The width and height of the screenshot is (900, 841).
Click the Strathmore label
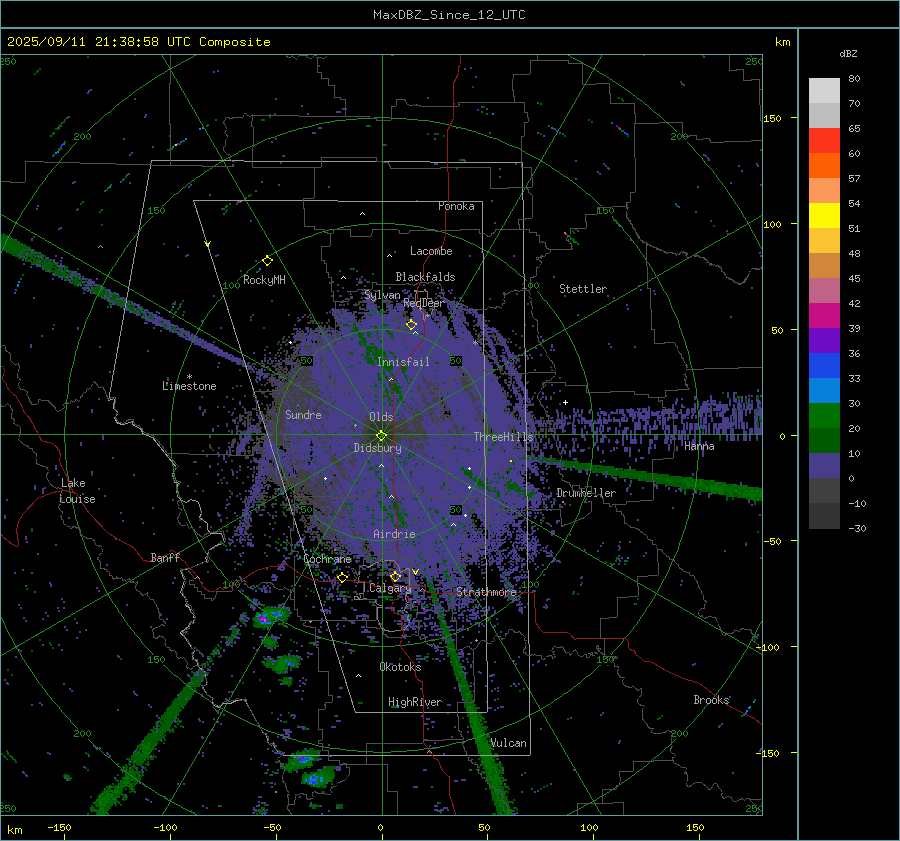coord(486,592)
